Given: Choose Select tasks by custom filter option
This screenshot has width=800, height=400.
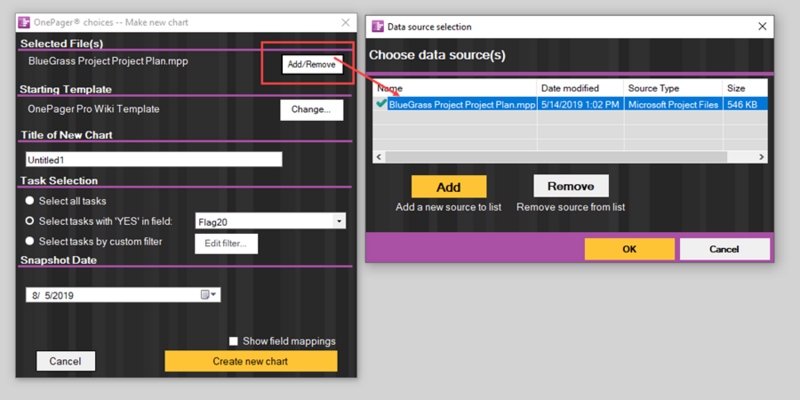Looking at the screenshot, I should [30, 241].
